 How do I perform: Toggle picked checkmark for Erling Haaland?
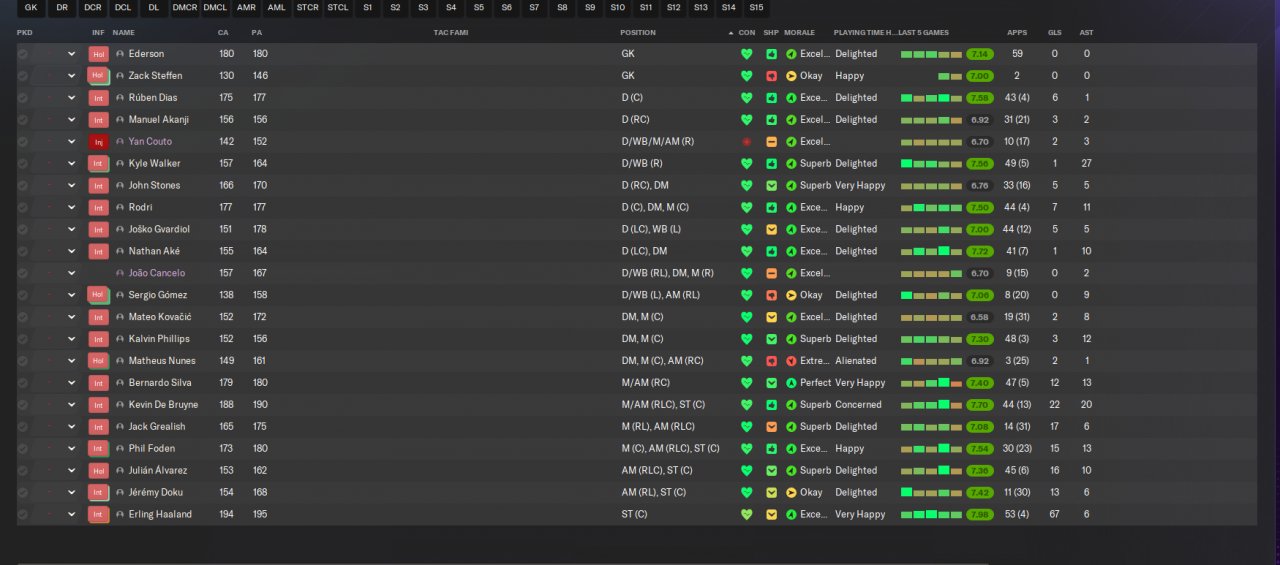coord(23,515)
